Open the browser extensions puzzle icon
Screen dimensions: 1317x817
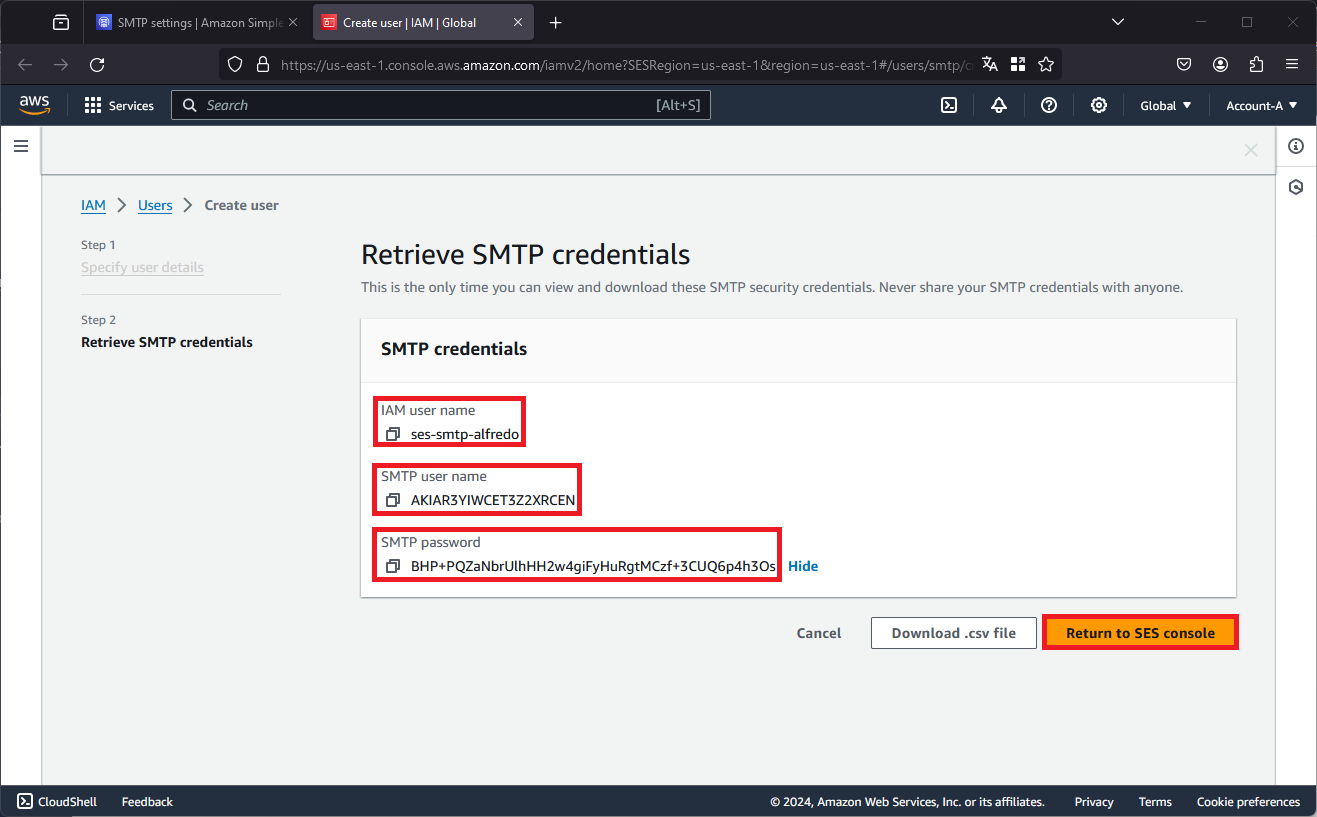(1257, 64)
